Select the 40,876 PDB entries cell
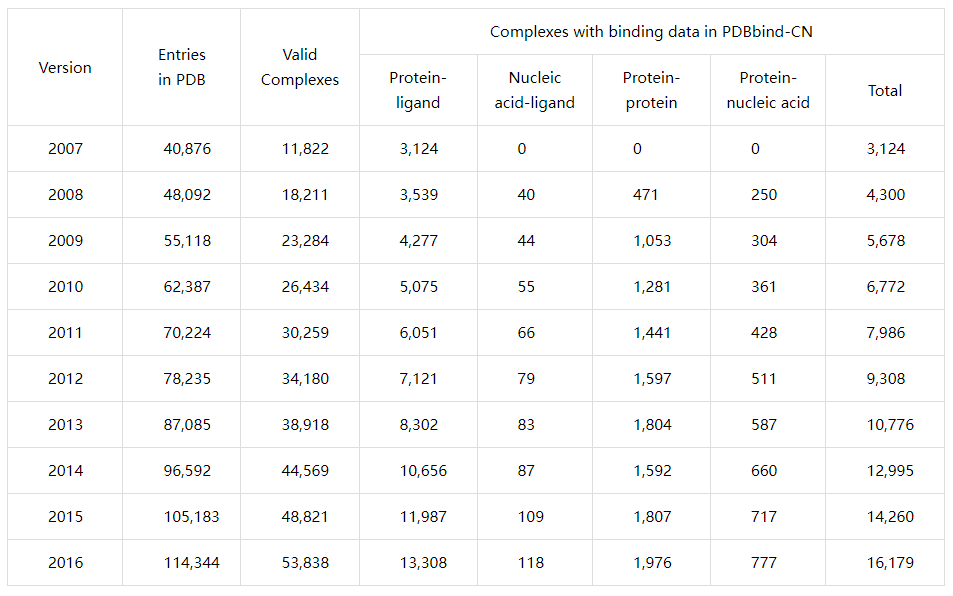The image size is (953, 596). tap(187, 149)
